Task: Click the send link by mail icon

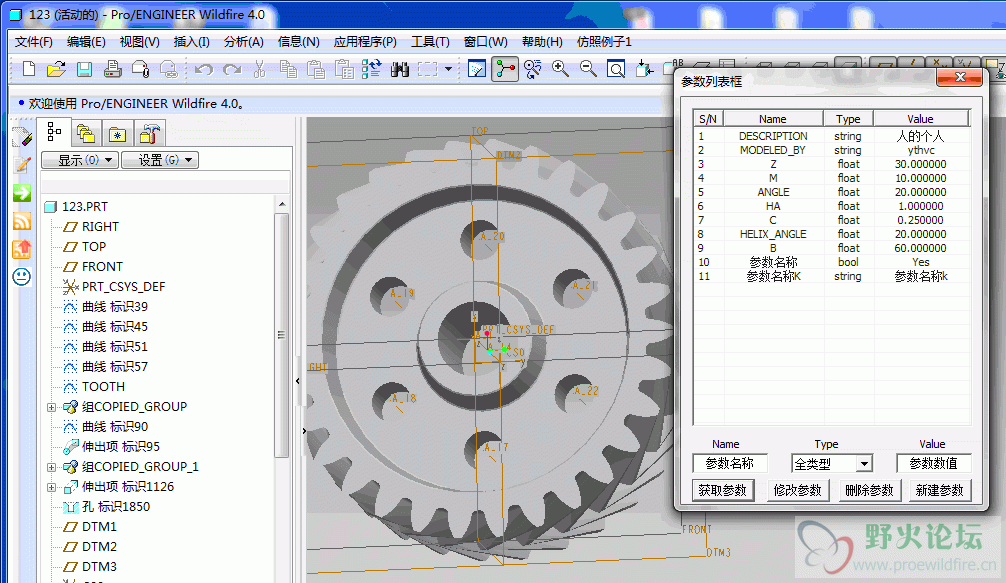Action: 169,69
